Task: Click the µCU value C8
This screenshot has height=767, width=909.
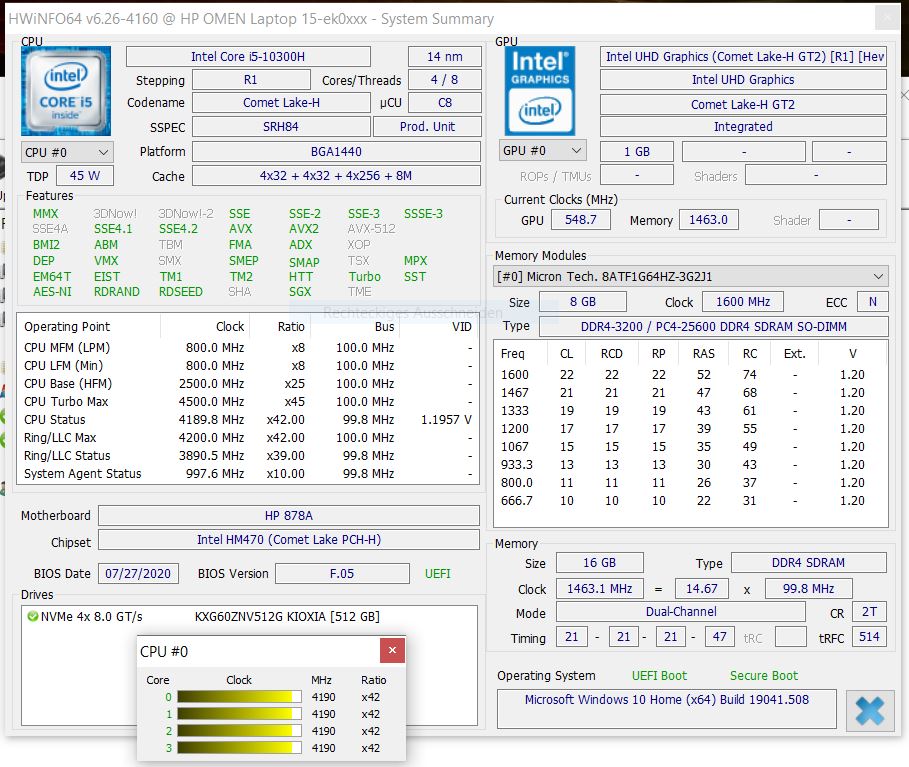Action: [445, 103]
